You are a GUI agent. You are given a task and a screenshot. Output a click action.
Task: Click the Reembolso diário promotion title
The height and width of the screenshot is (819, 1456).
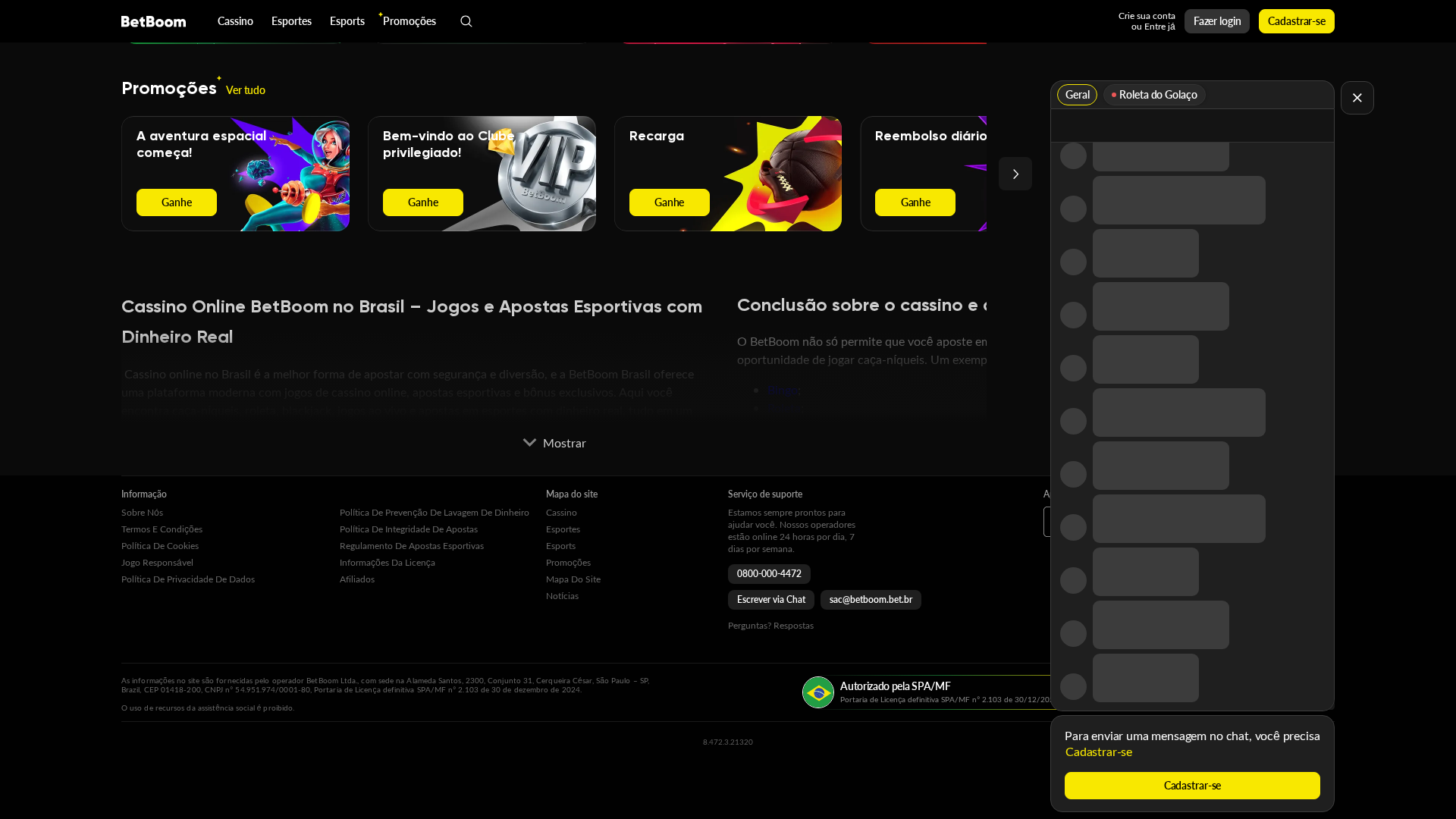coord(931,136)
